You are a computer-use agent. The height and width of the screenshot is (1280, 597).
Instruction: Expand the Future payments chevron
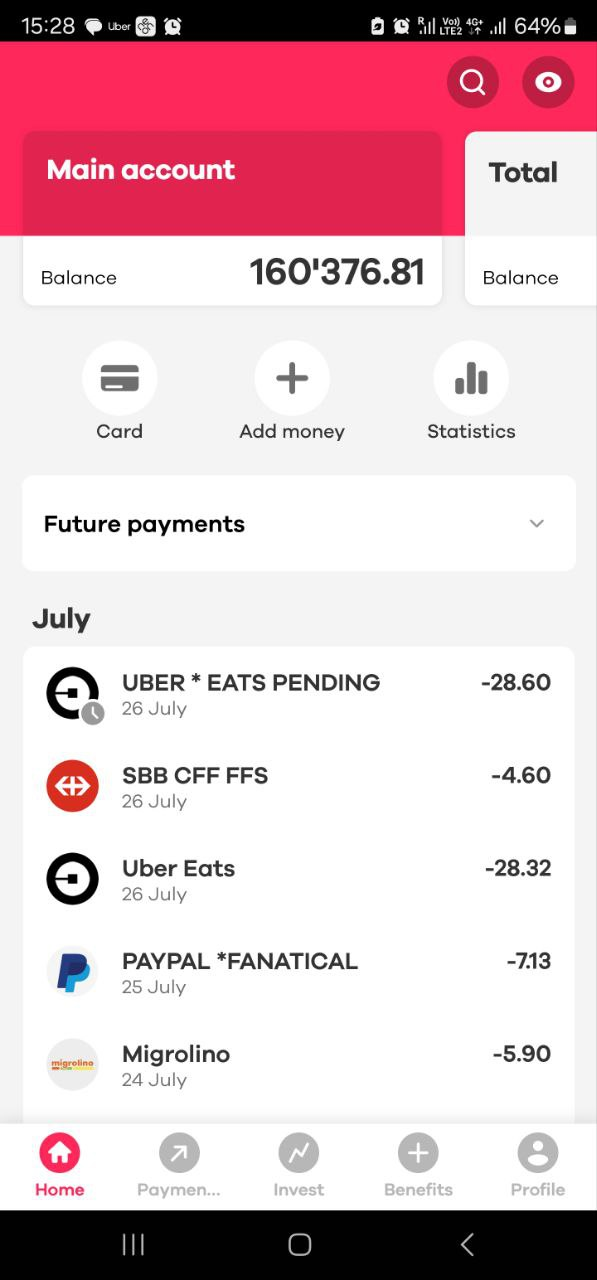tap(537, 524)
